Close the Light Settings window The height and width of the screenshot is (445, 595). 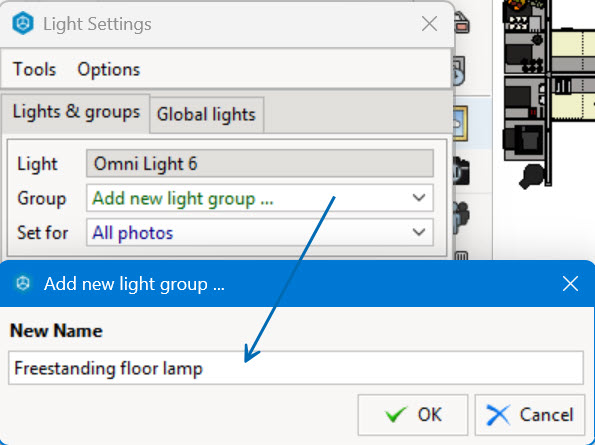pyautogui.click(x=429, y=24)
